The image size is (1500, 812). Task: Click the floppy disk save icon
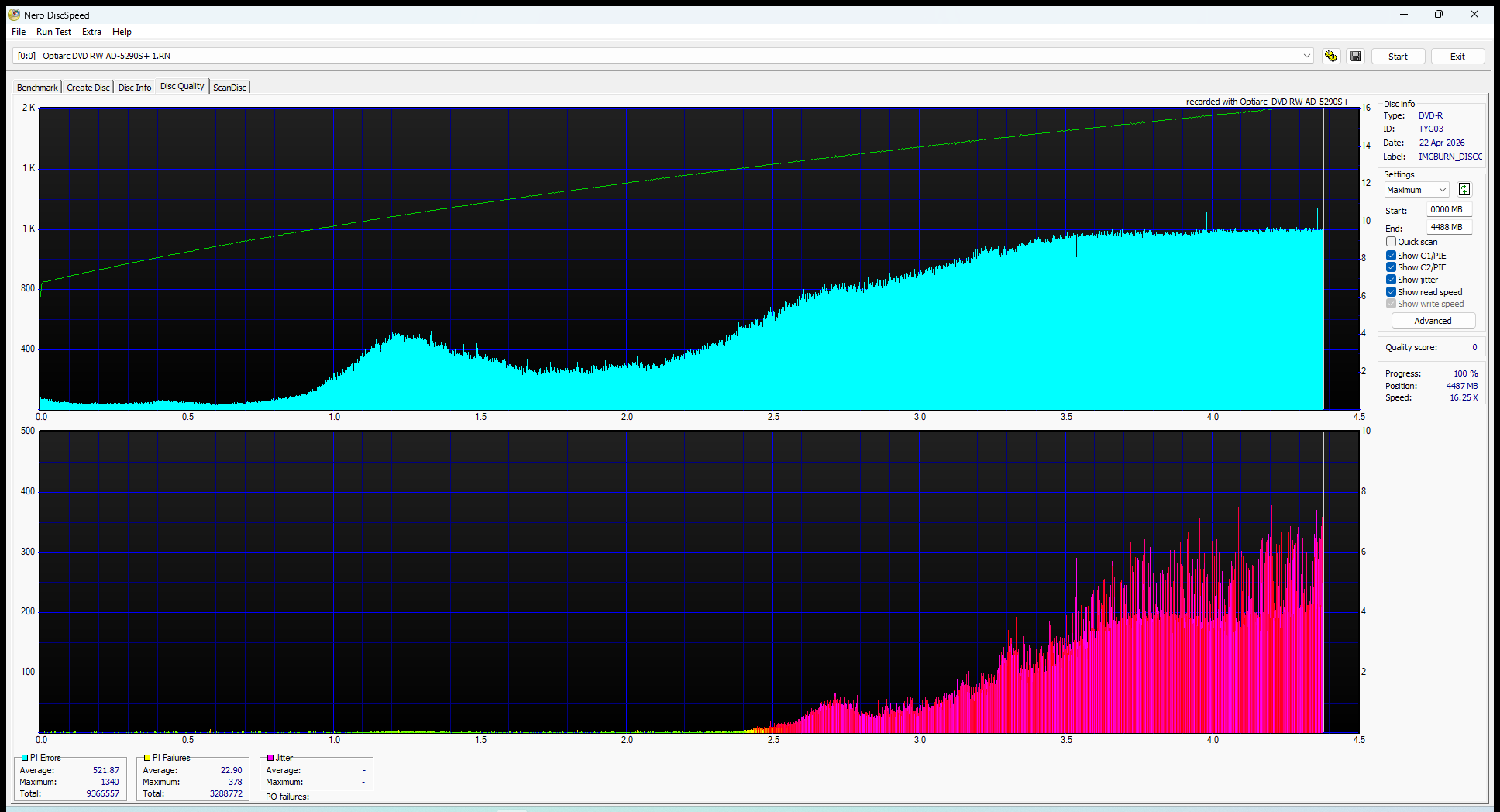click(1355, 56)
